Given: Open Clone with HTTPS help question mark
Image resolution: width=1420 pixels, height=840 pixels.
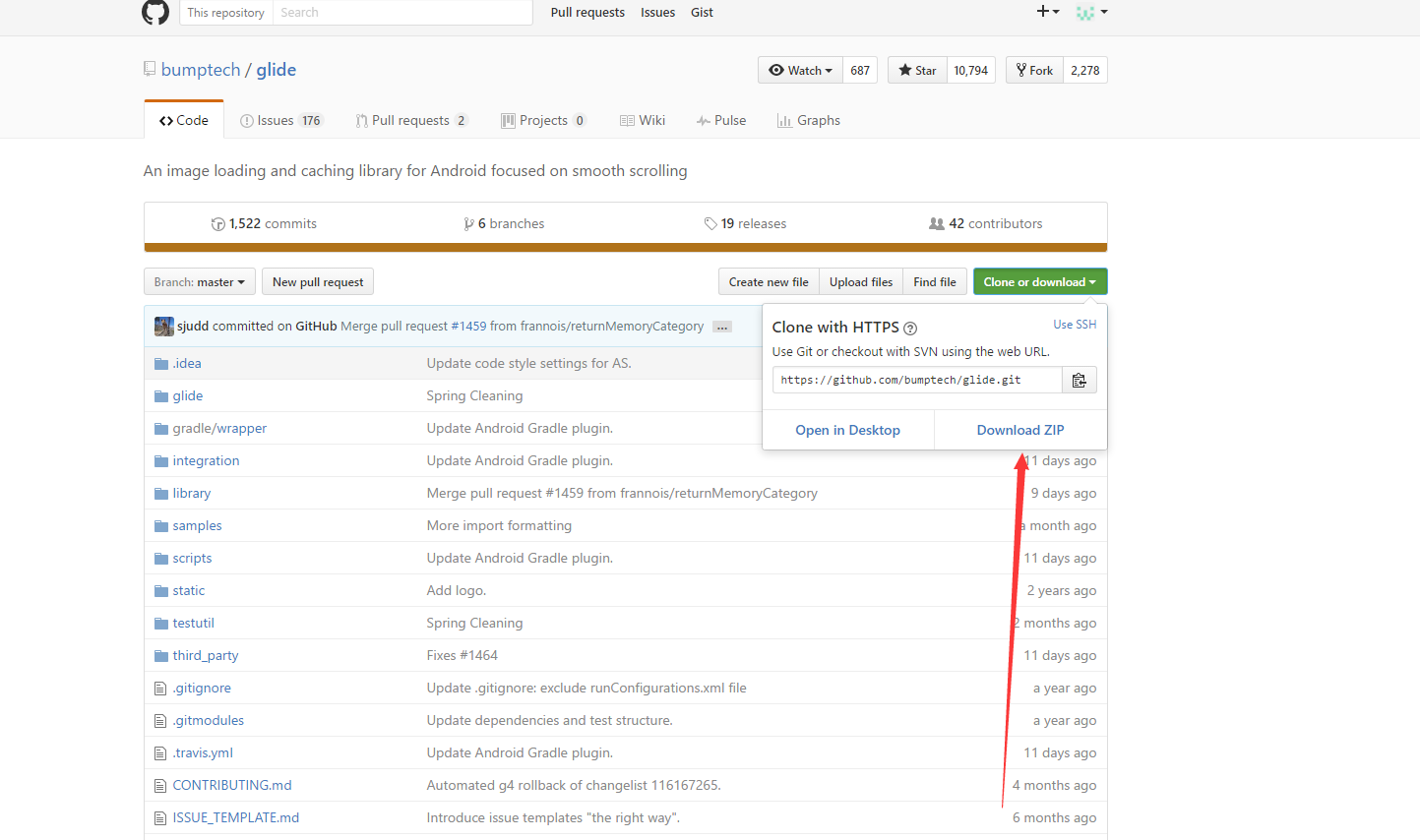Looking at the screenshot, I should point(910,329).
